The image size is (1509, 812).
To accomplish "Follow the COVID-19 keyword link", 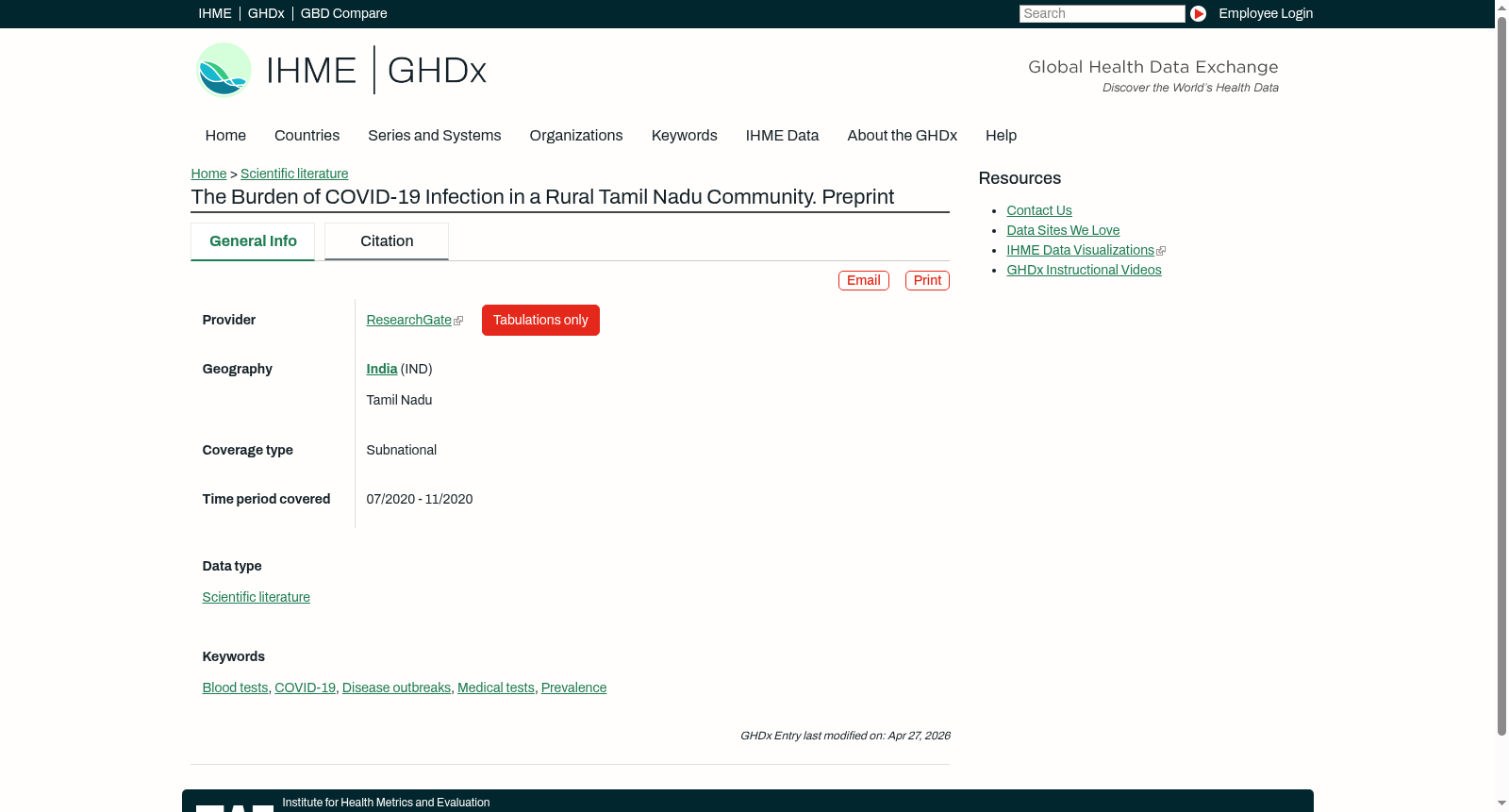I will click(305, 688).
